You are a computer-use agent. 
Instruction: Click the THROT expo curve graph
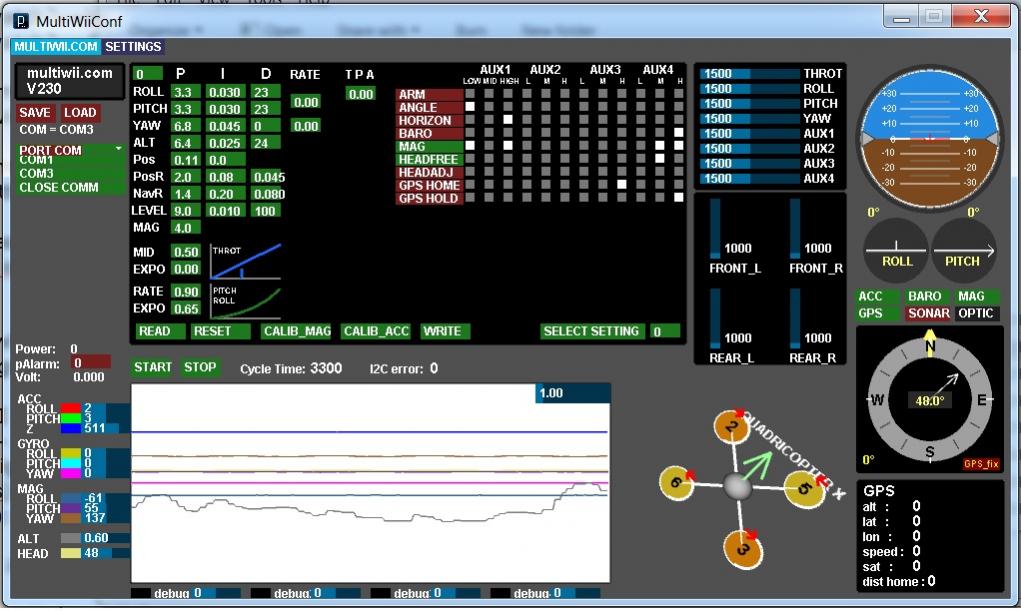click(x=245, y=261)
